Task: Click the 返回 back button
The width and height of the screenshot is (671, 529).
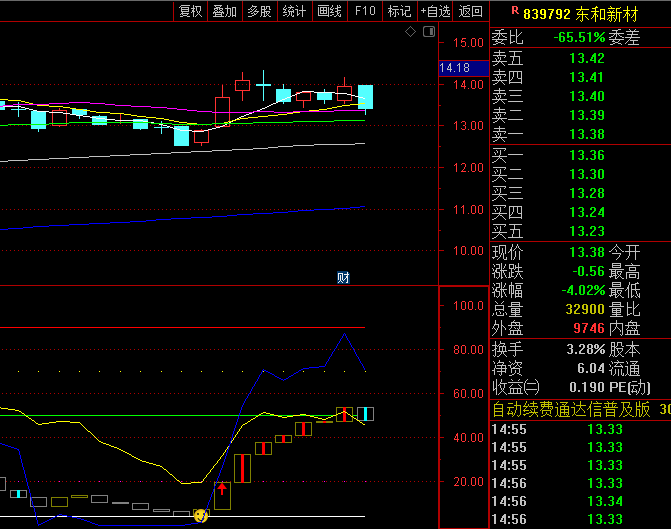Action: [x=471, y=11]
